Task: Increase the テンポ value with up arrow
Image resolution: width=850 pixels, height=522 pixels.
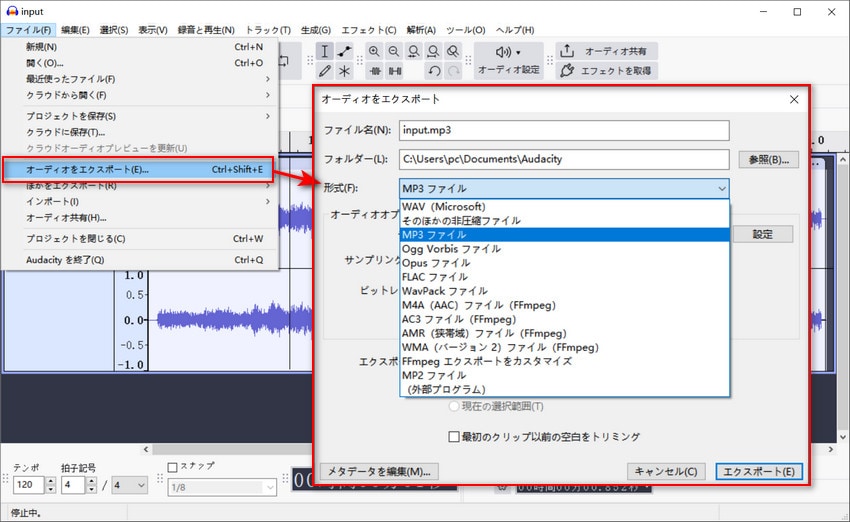Action: (50, 480)
